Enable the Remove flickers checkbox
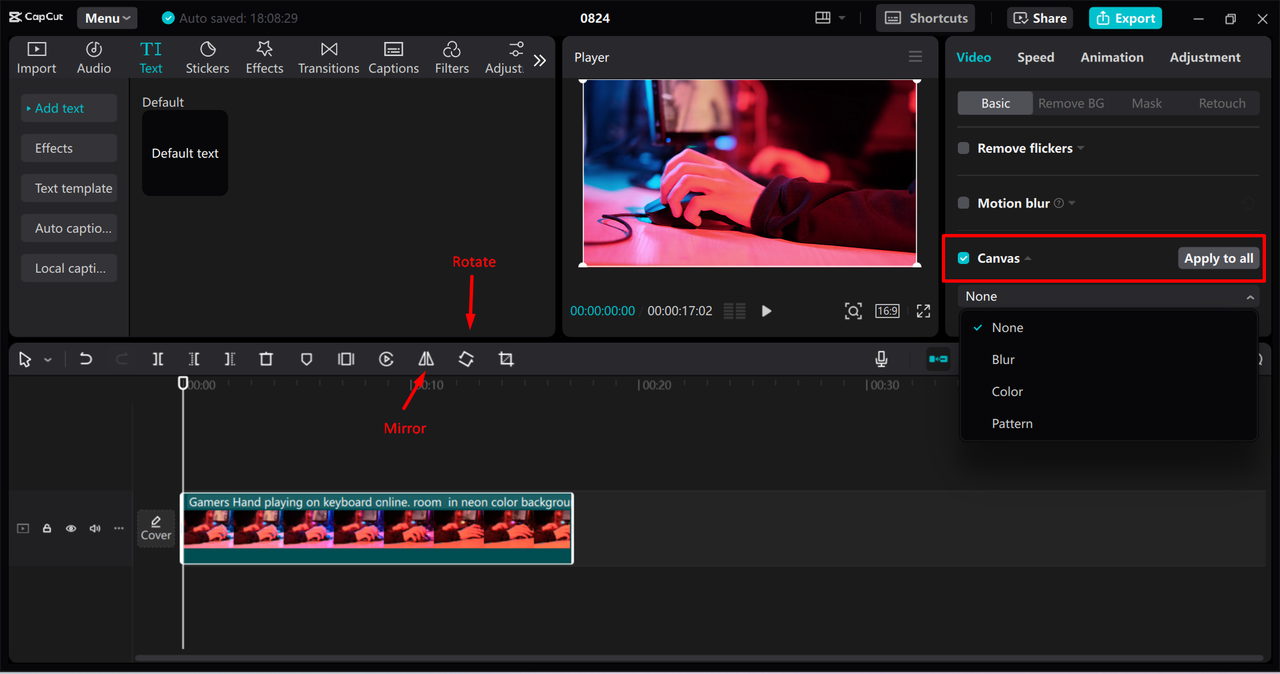Image resolution: width=1280 pixels, height=674 pixels. pos(964,148)
